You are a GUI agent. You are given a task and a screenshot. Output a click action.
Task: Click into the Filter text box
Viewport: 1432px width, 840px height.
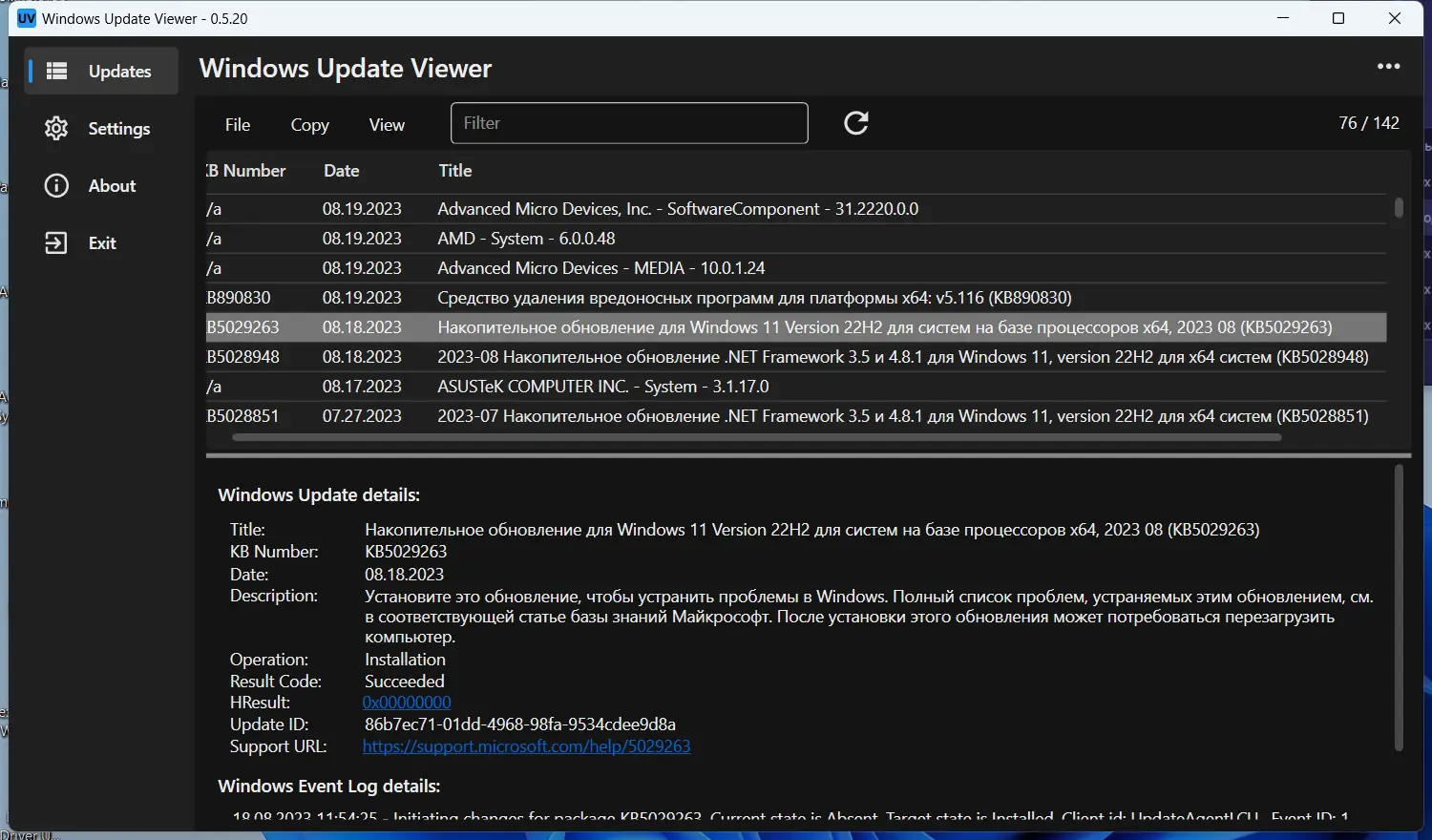(629, 123)
